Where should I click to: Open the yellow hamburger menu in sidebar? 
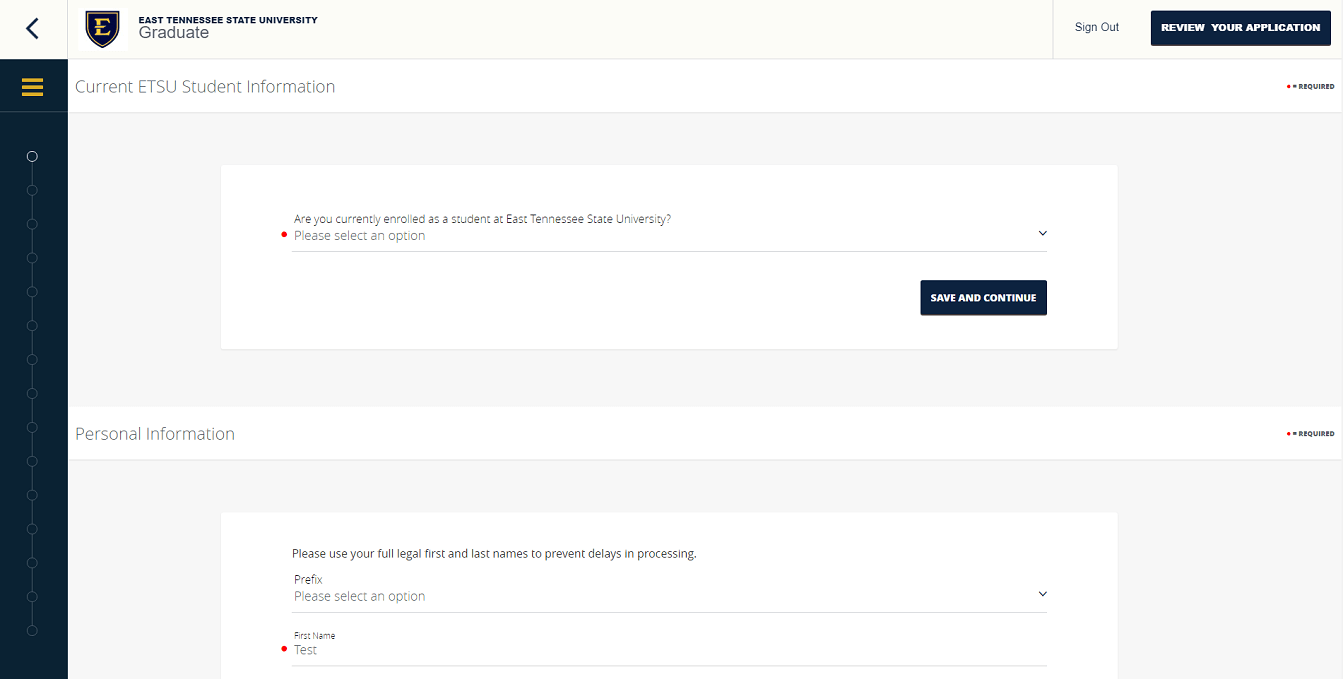coord(33,85)
